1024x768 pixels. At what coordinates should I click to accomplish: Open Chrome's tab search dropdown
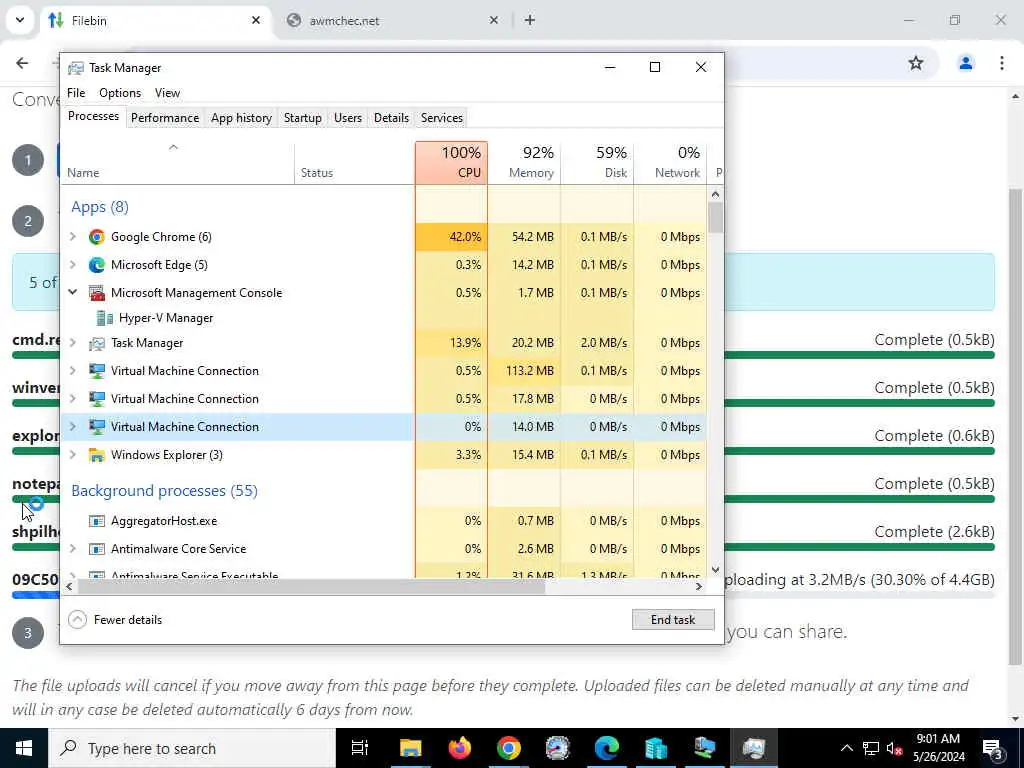pos(20,20)
